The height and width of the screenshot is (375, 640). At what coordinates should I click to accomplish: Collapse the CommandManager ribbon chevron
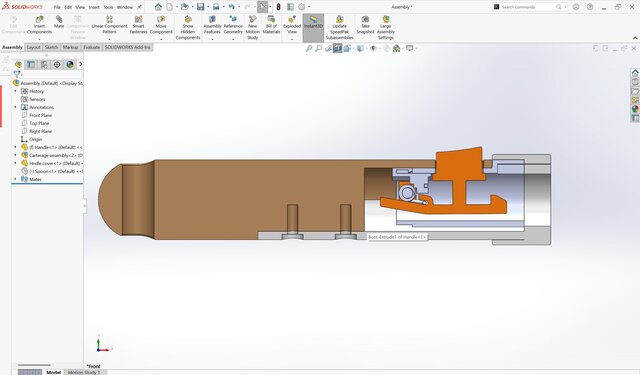635,38
